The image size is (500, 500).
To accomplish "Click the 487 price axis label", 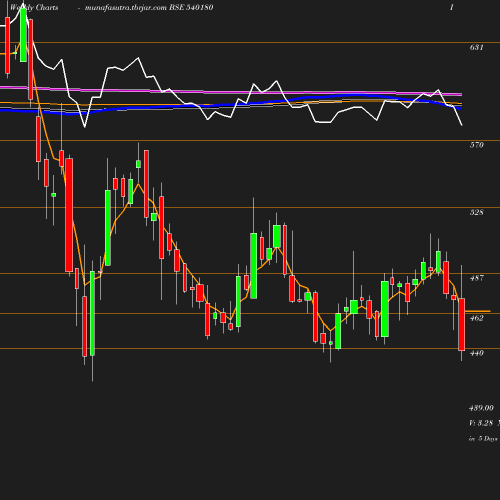I will [476, 278].
